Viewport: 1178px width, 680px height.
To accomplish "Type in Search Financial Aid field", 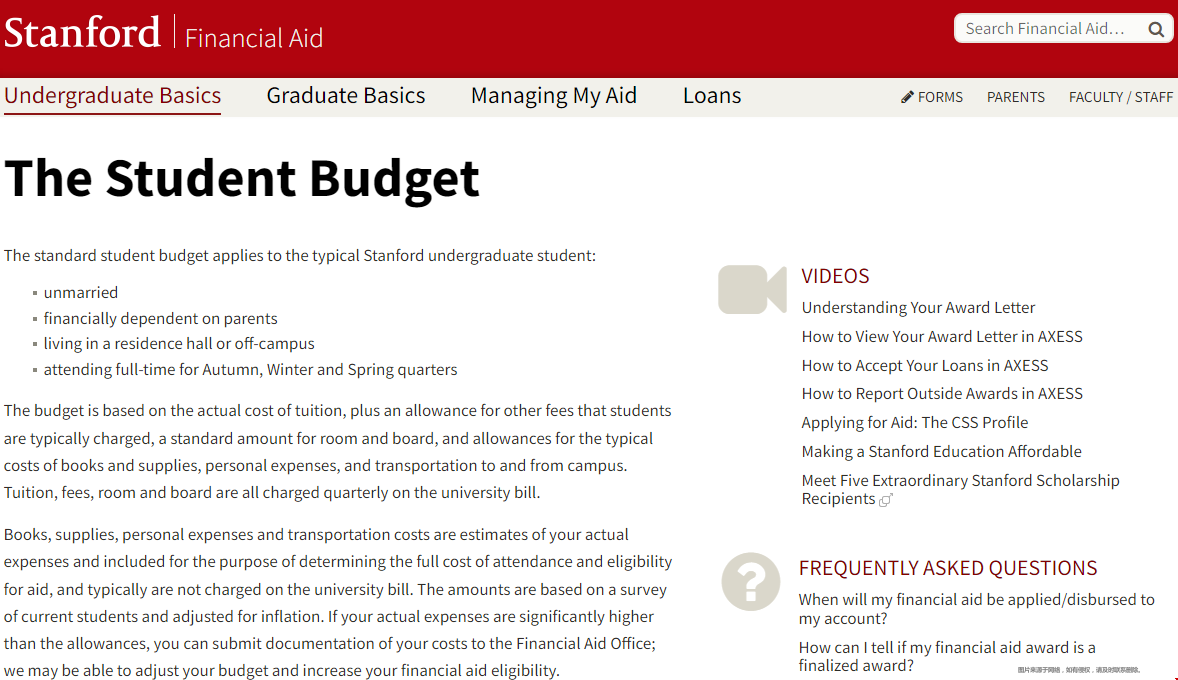I will click(1045, 29).
